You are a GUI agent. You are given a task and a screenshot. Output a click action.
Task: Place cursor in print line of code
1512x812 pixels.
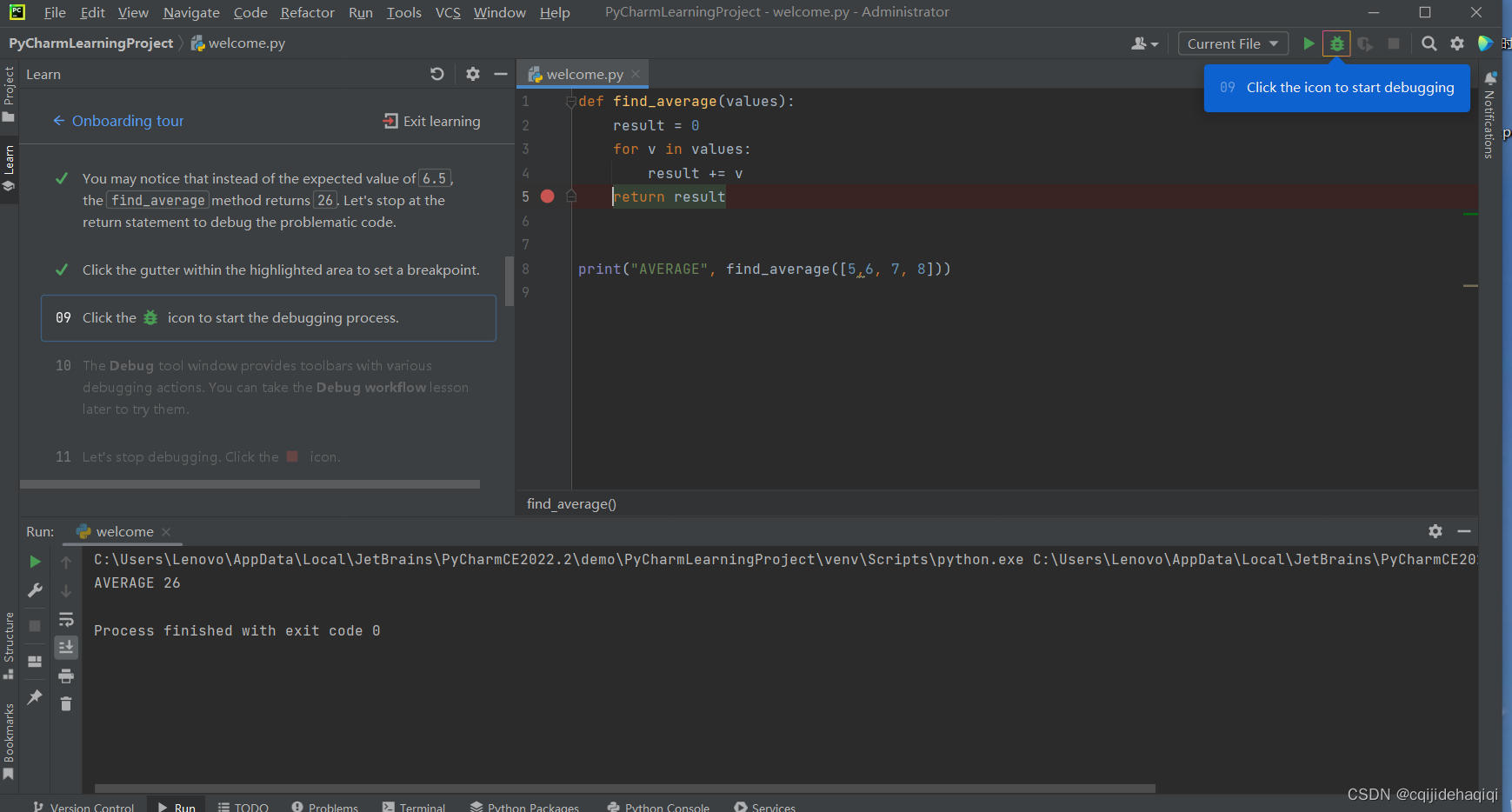[764, 269]
